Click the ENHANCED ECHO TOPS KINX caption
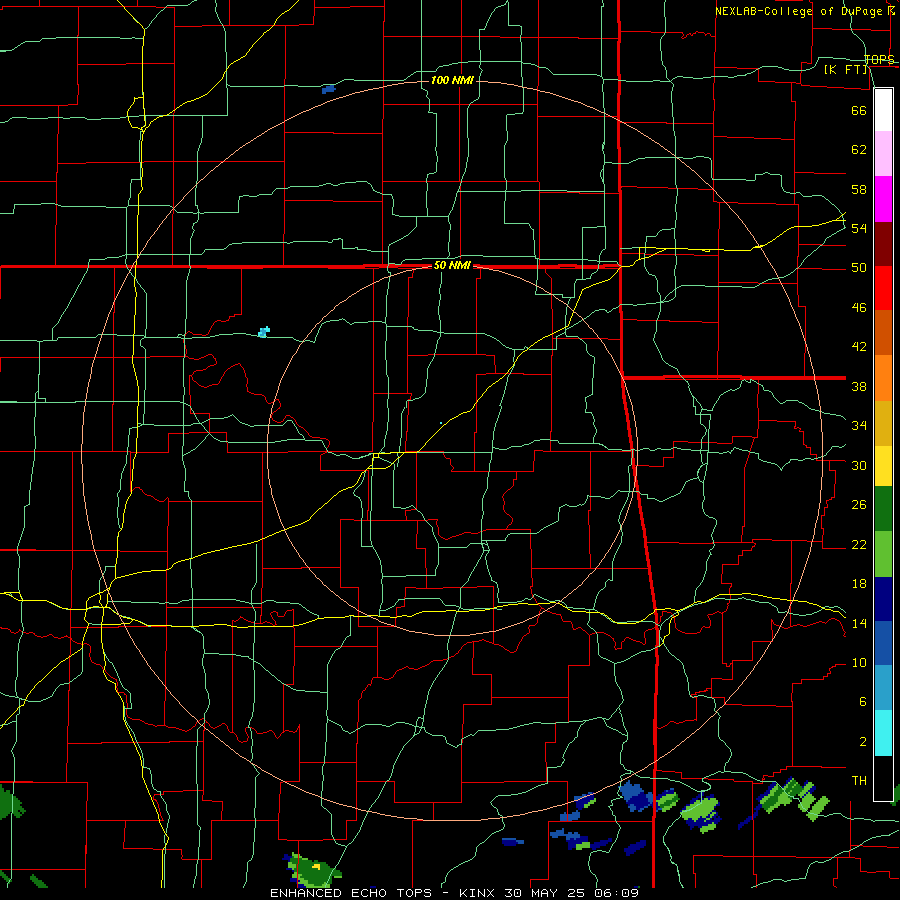The width and height of the screenshot is (900, 900). point(454,893)
